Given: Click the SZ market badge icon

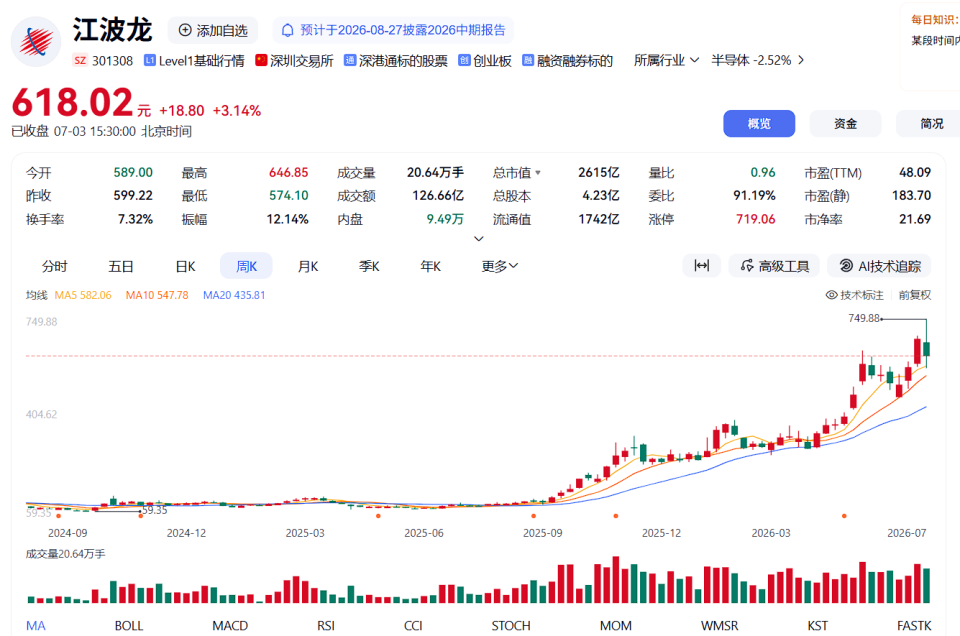Looking at the screenshot, I should click(x=80, y=60).
